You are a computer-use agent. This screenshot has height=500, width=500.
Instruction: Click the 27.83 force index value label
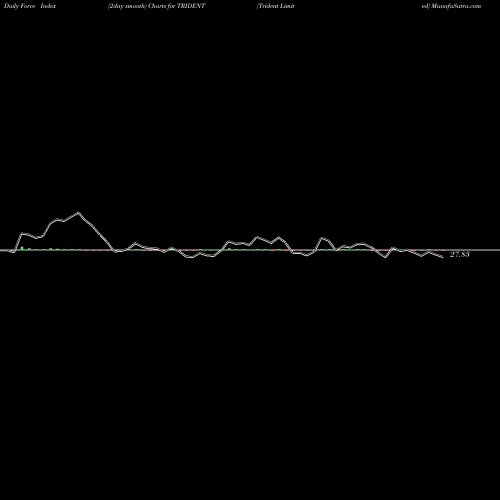pyautogui.click(x=460, y=255)
